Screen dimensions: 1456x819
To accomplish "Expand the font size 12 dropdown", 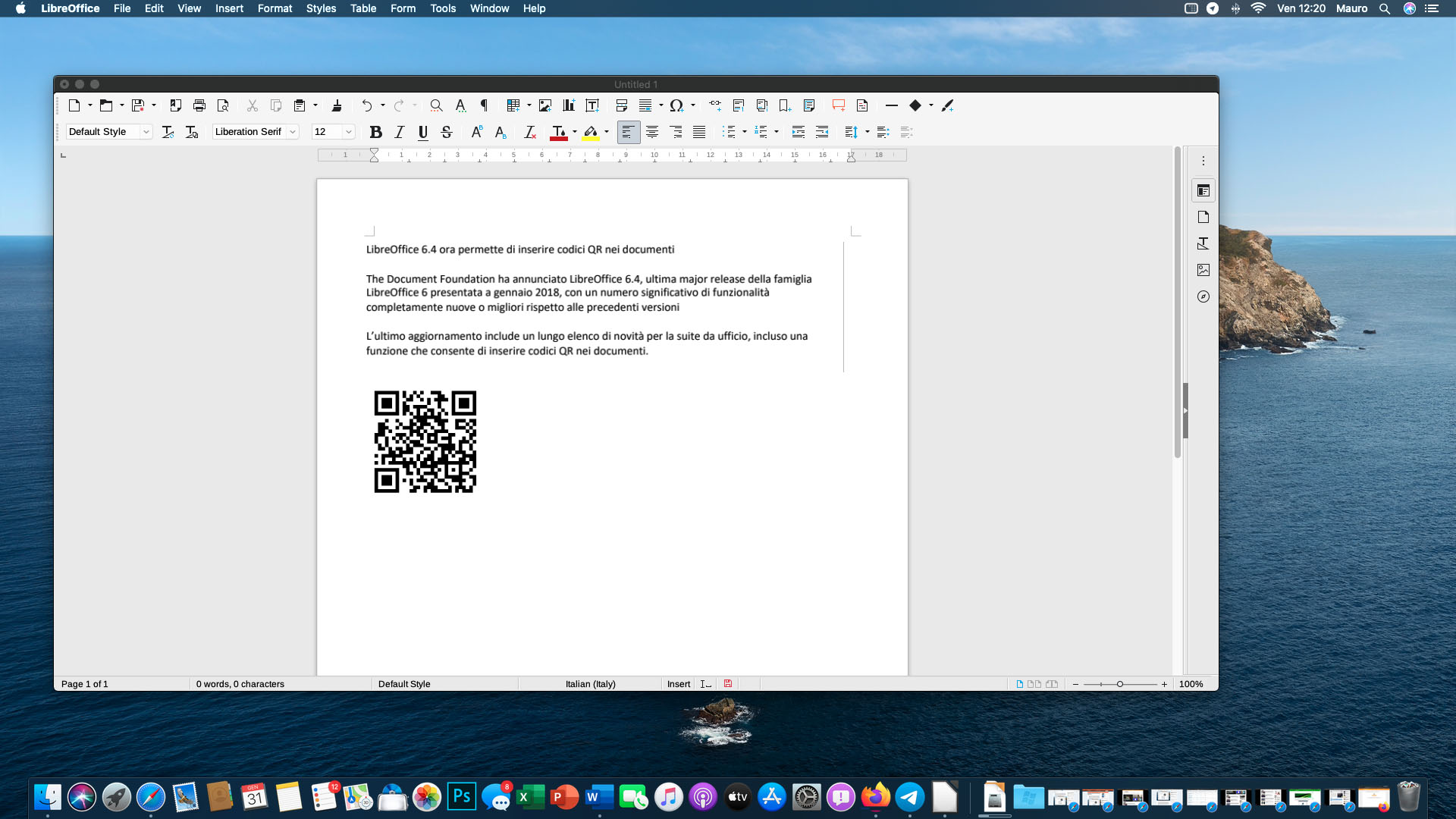I will click(349, 132).
